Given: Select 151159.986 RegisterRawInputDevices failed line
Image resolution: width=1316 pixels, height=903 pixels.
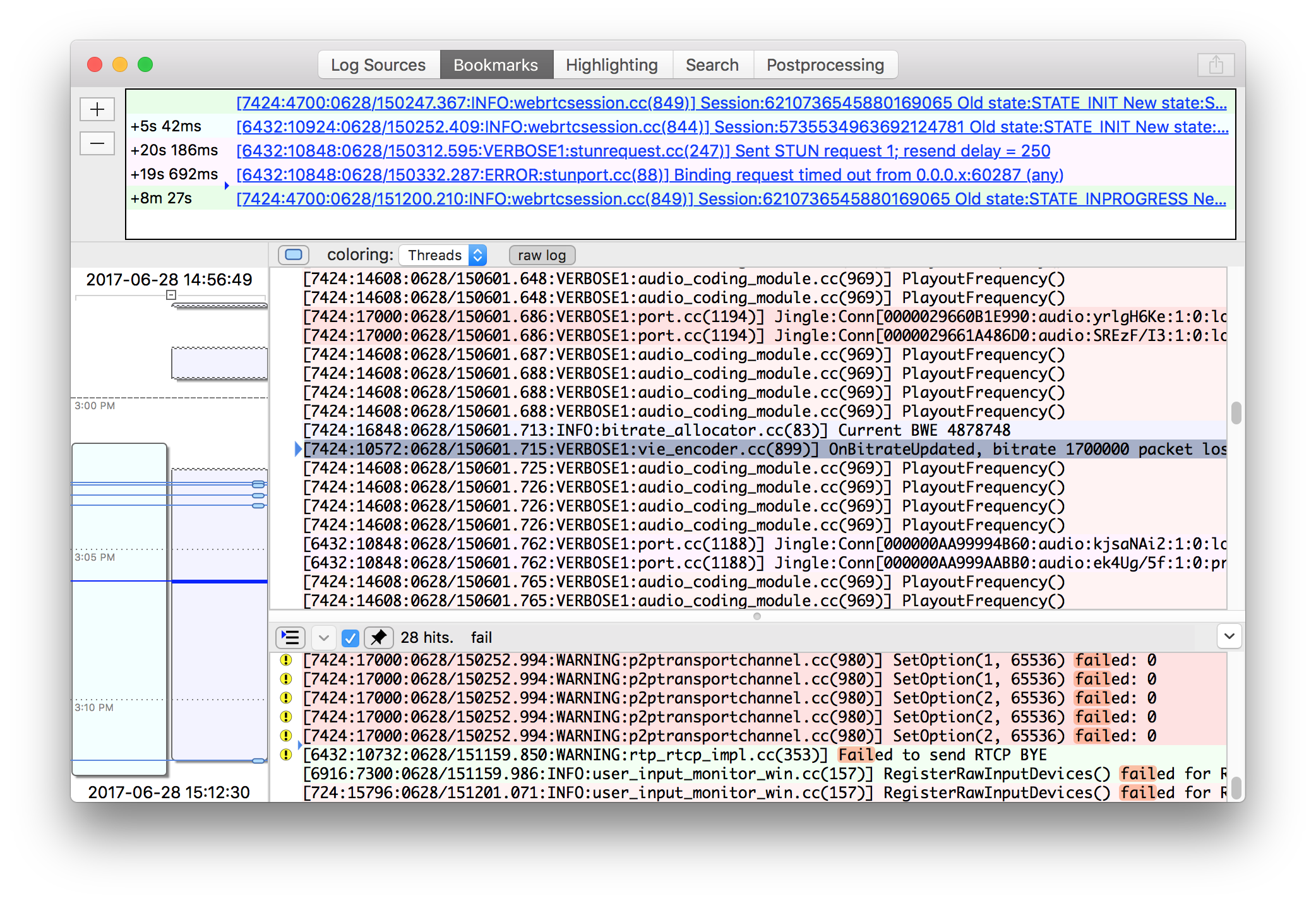Looking at the screenshot, I should (x=765, y=774).
